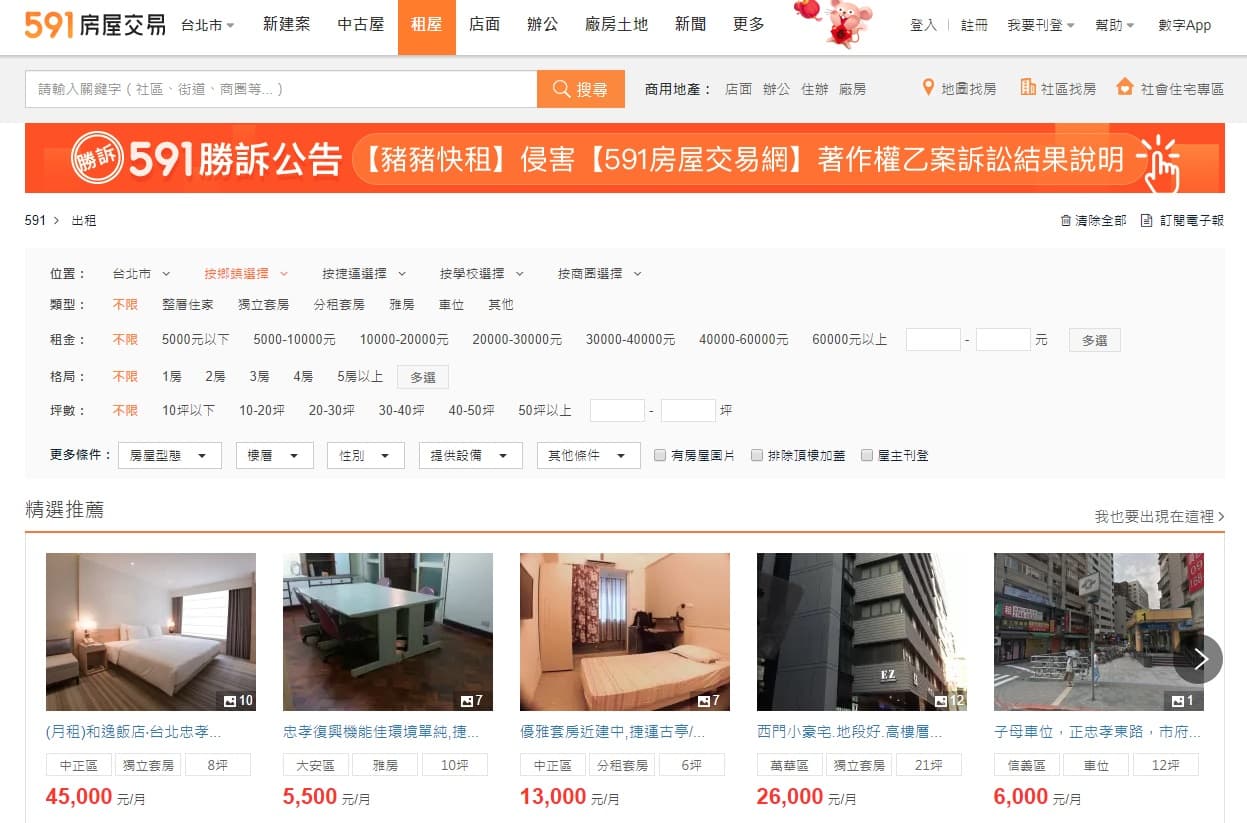
Task: Click the 清除全部 trash icon
Action: [1066, 220]
